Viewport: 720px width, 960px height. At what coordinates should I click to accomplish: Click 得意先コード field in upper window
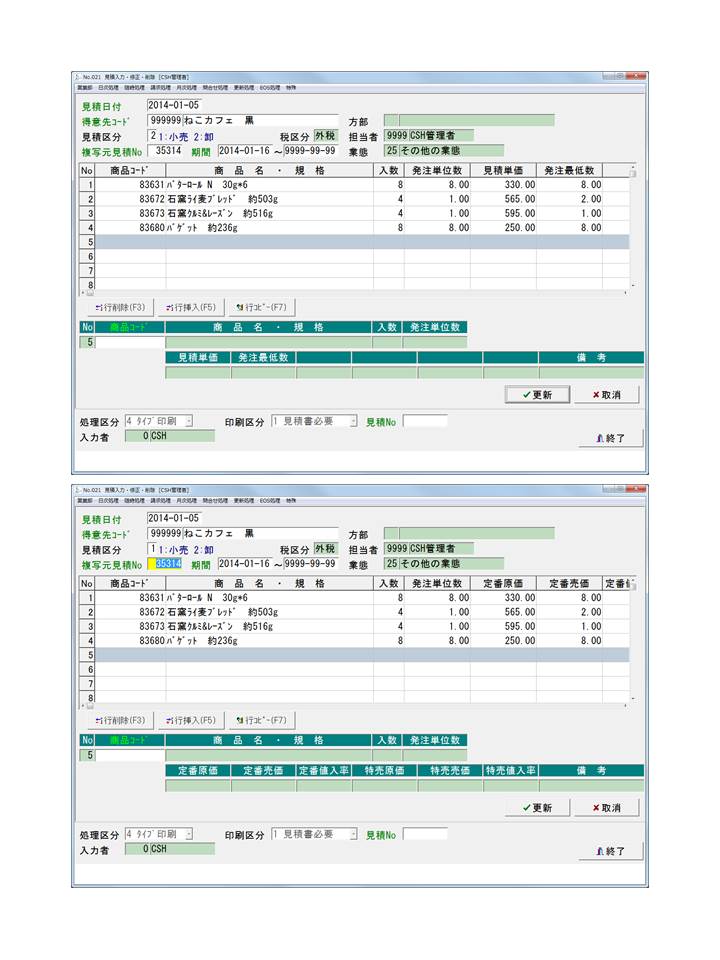[165, 121]
